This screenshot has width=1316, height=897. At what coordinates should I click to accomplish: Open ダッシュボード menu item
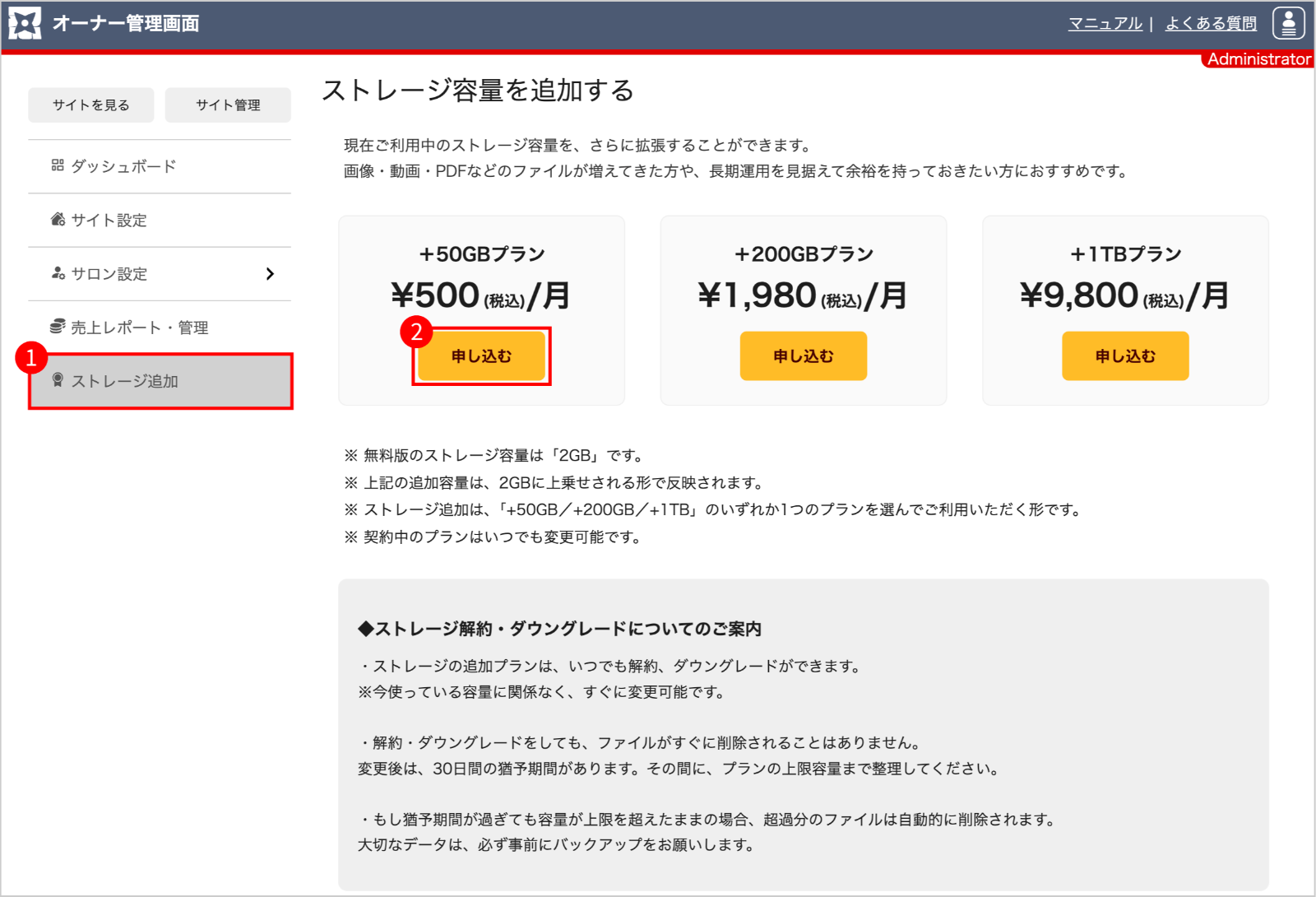point(123,166)
